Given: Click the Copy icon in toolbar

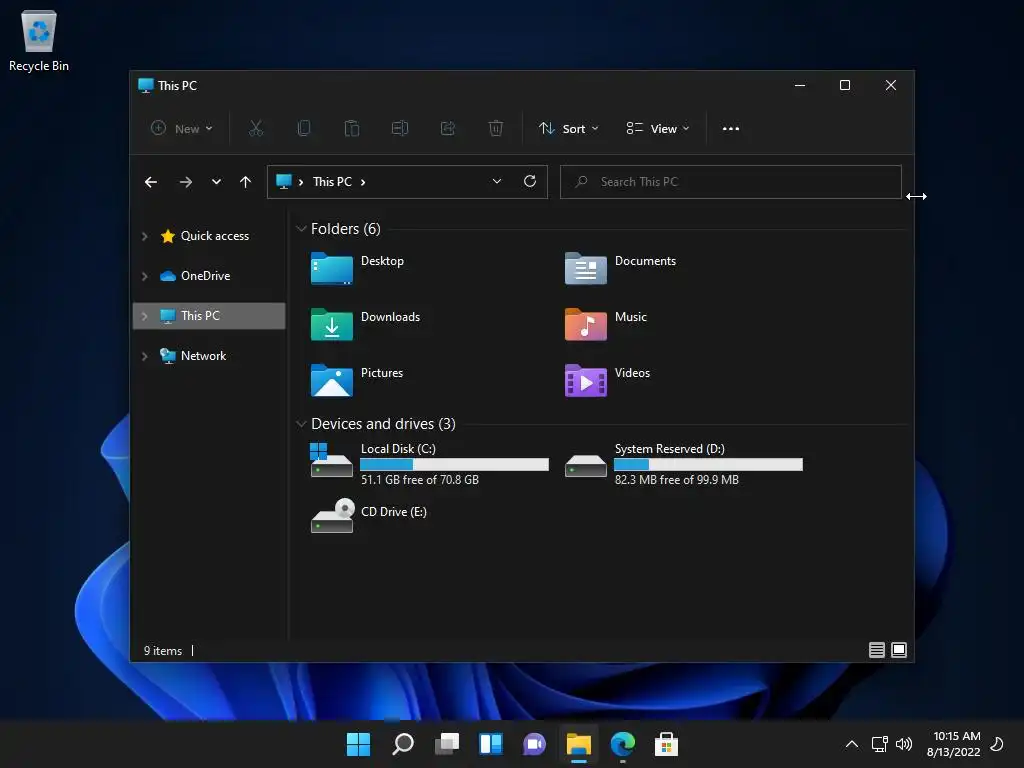Looking at the screenshot, I should click(304, 129).
